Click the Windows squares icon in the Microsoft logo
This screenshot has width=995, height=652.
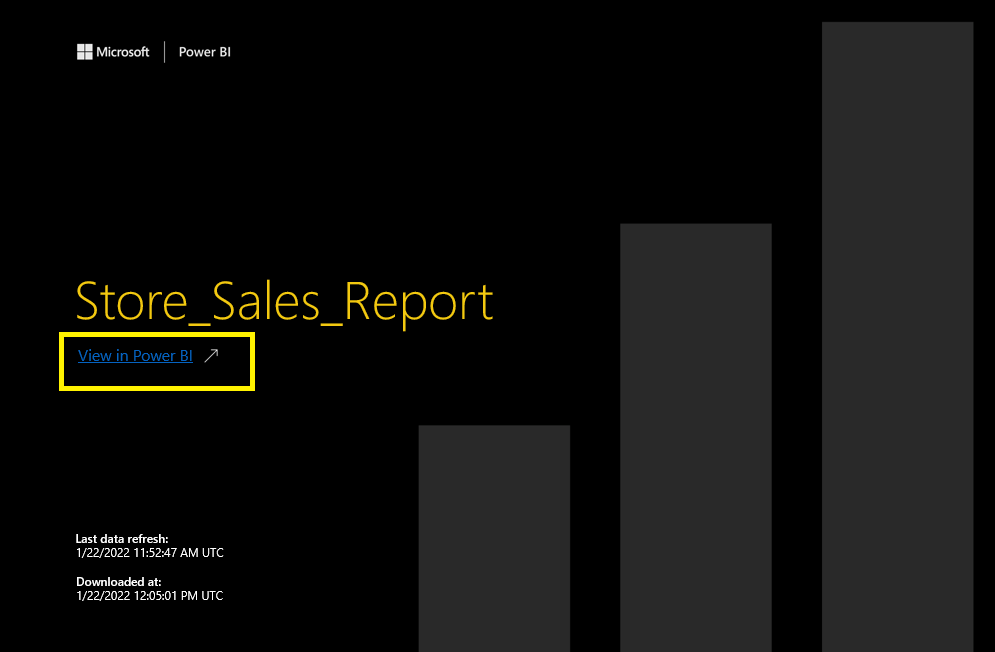tap(85, 51)
